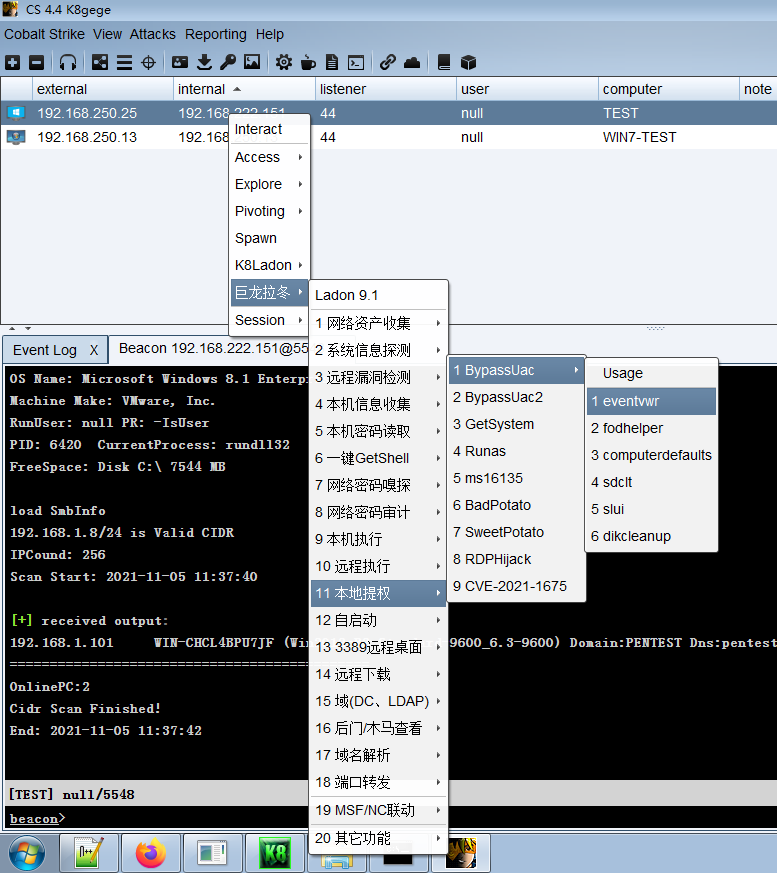Open screenshots via the picture icon

click(252, 62)
